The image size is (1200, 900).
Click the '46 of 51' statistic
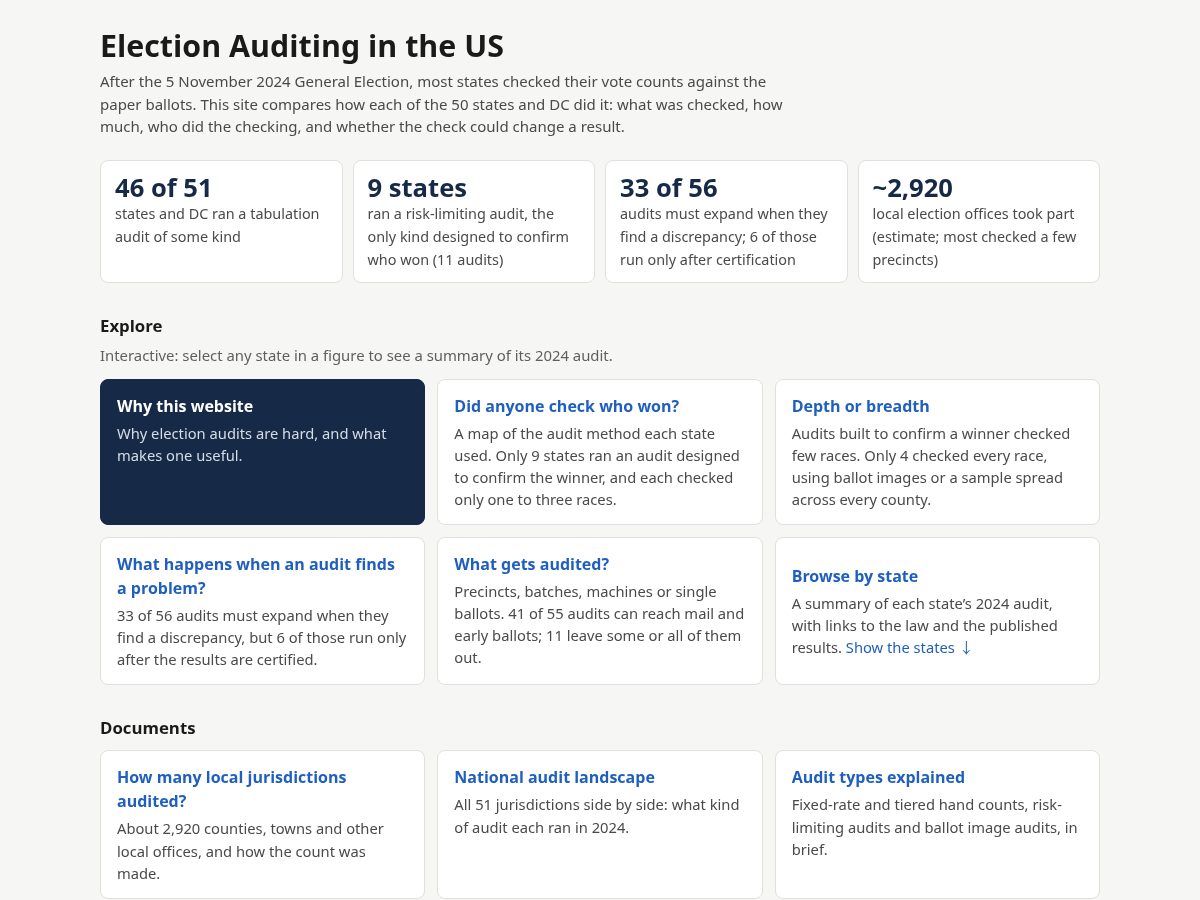pos(163,188)
